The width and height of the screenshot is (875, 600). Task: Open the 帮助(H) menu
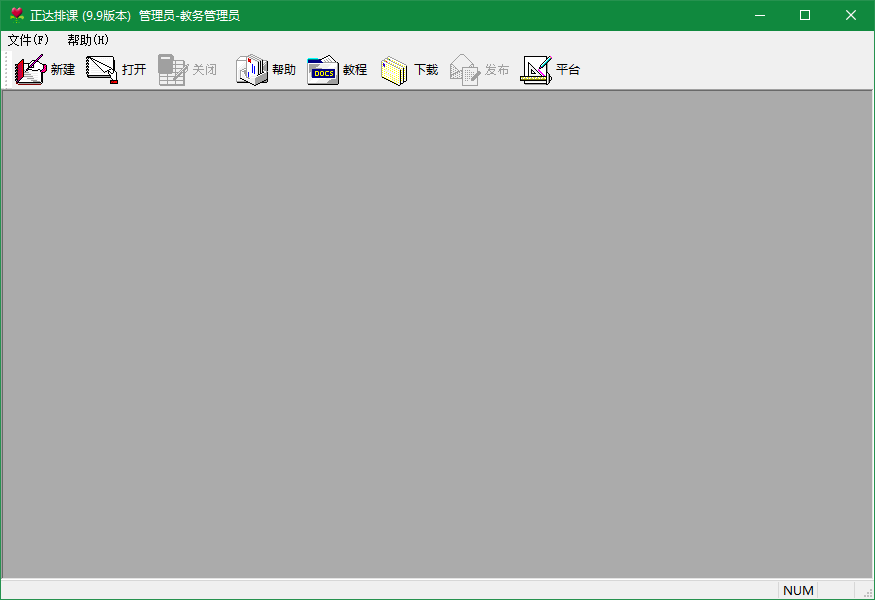88,40
